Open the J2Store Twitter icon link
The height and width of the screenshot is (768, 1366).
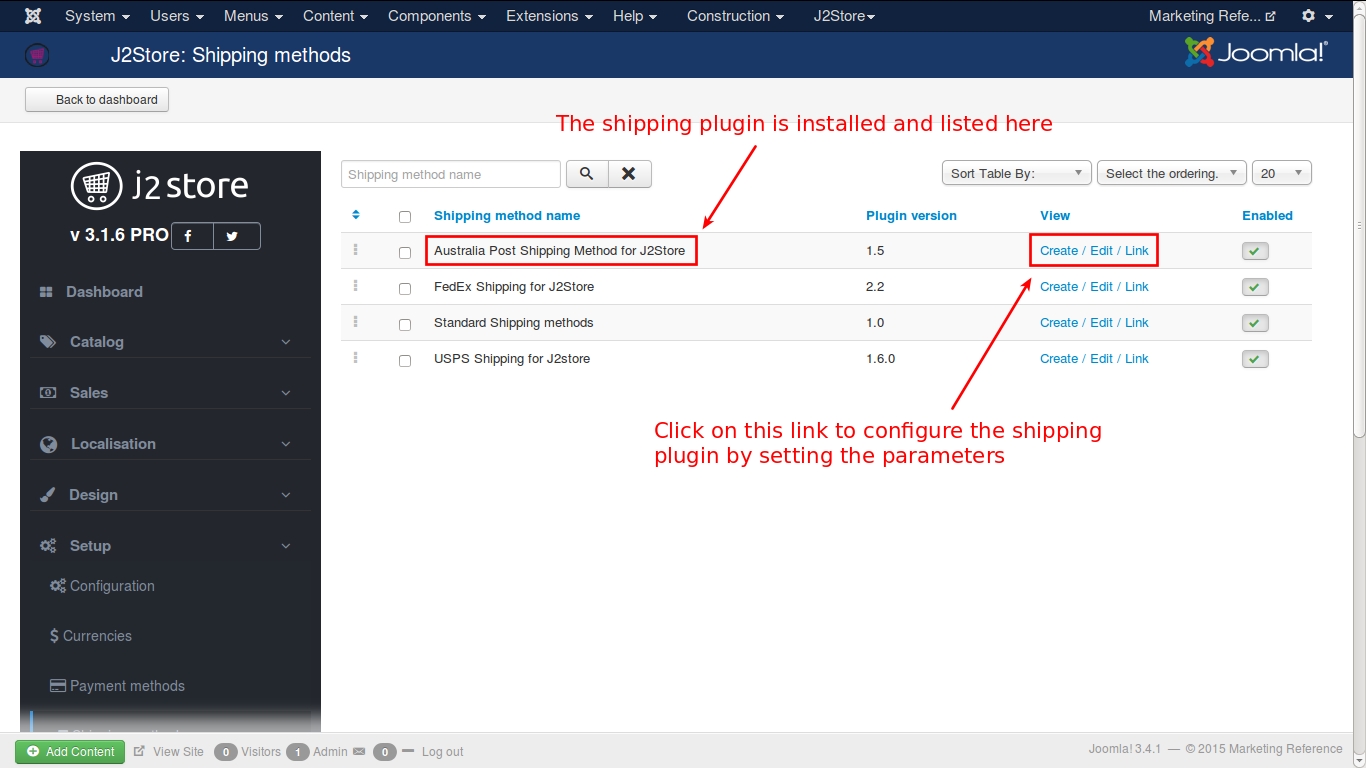232,236
